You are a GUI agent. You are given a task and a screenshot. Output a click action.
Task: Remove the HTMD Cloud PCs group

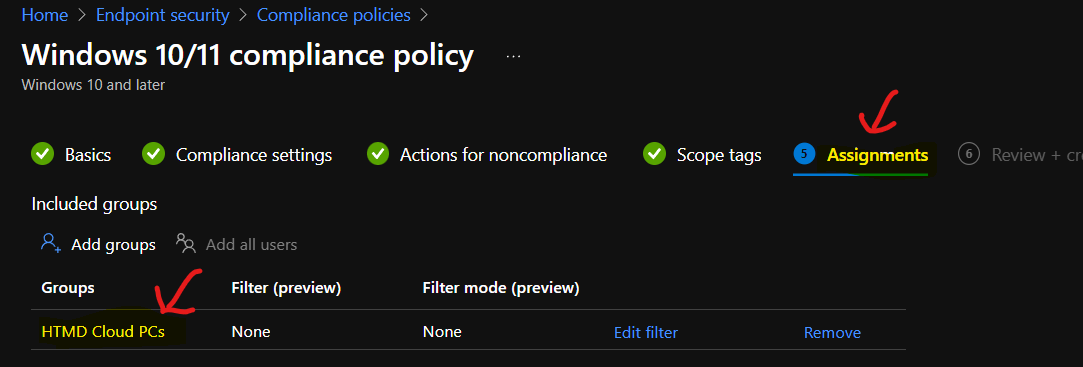tap(832, 332)
